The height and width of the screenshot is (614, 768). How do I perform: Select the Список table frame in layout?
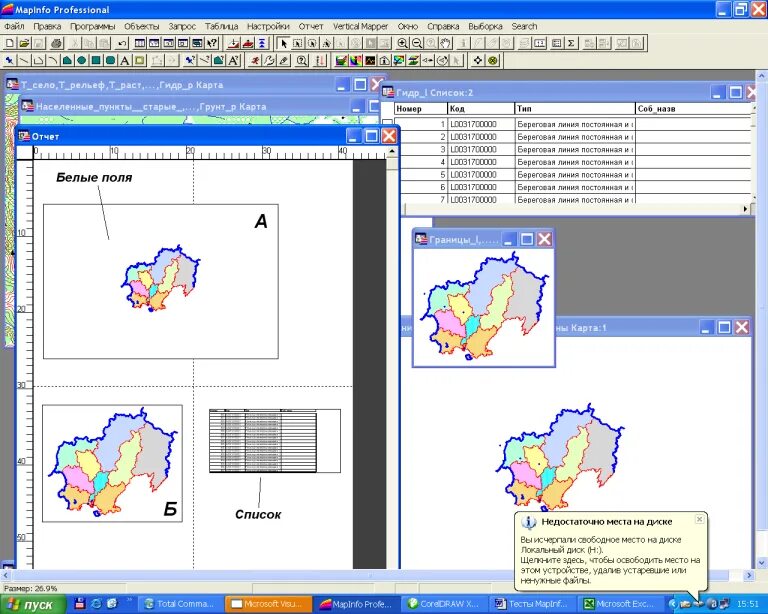[275, 441]
